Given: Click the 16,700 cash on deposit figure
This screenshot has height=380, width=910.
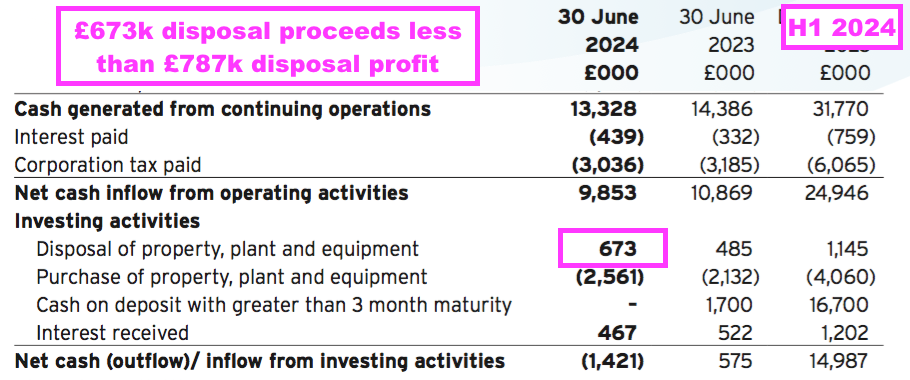Looking at the screenshot, I should 840,305.
